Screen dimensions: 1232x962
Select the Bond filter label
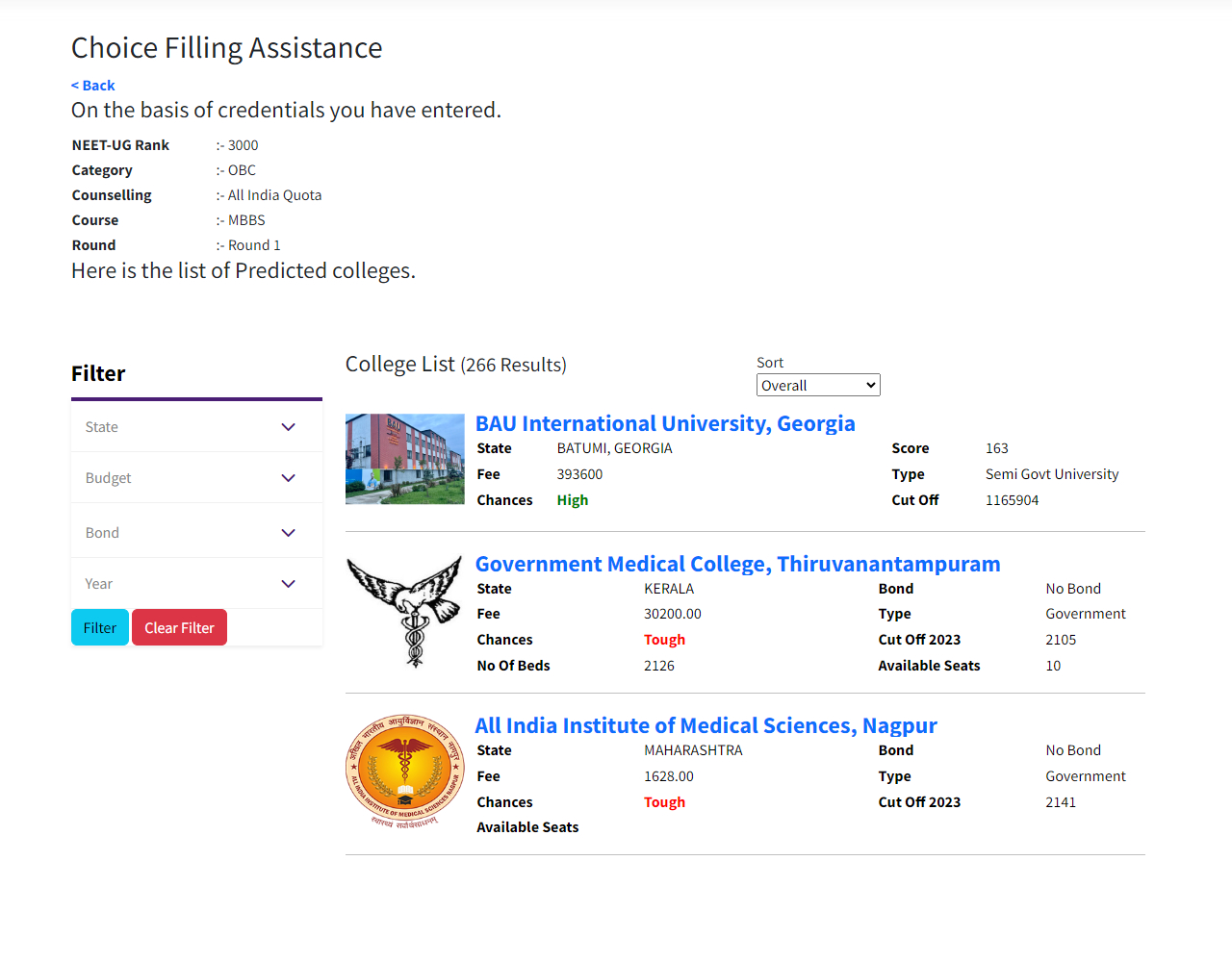(x=102, y=533)
